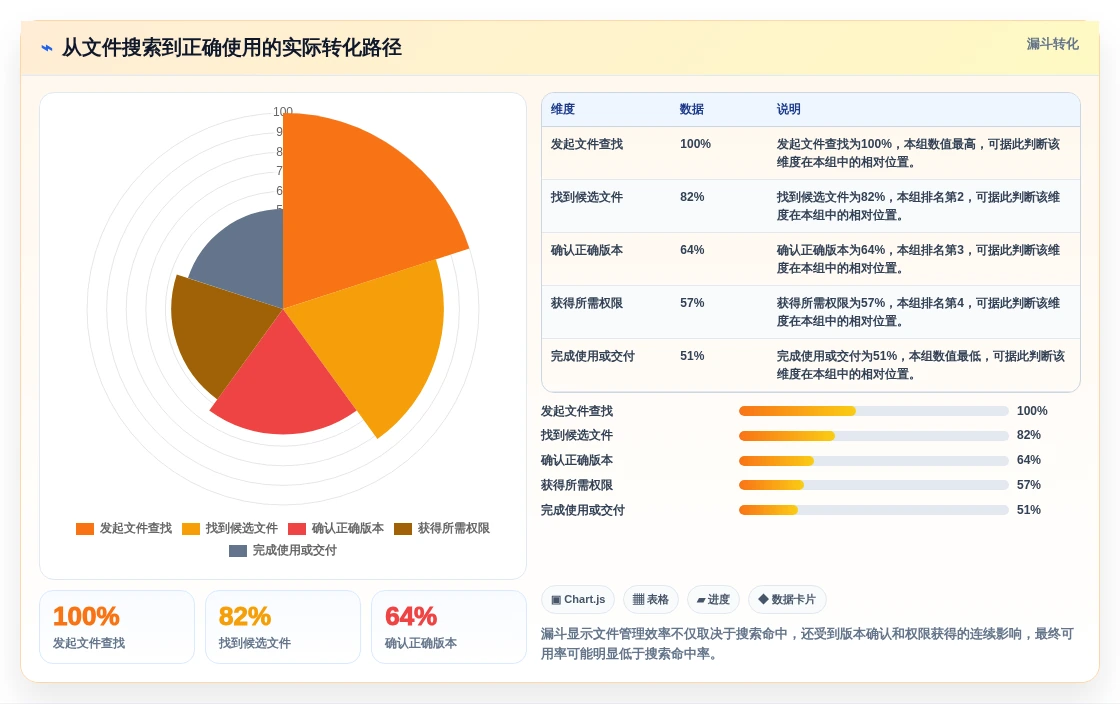This screenshot has width=1120, height=704.
Task: Select the 完成使用或交付 table row label
Action: tap(592, 356)
